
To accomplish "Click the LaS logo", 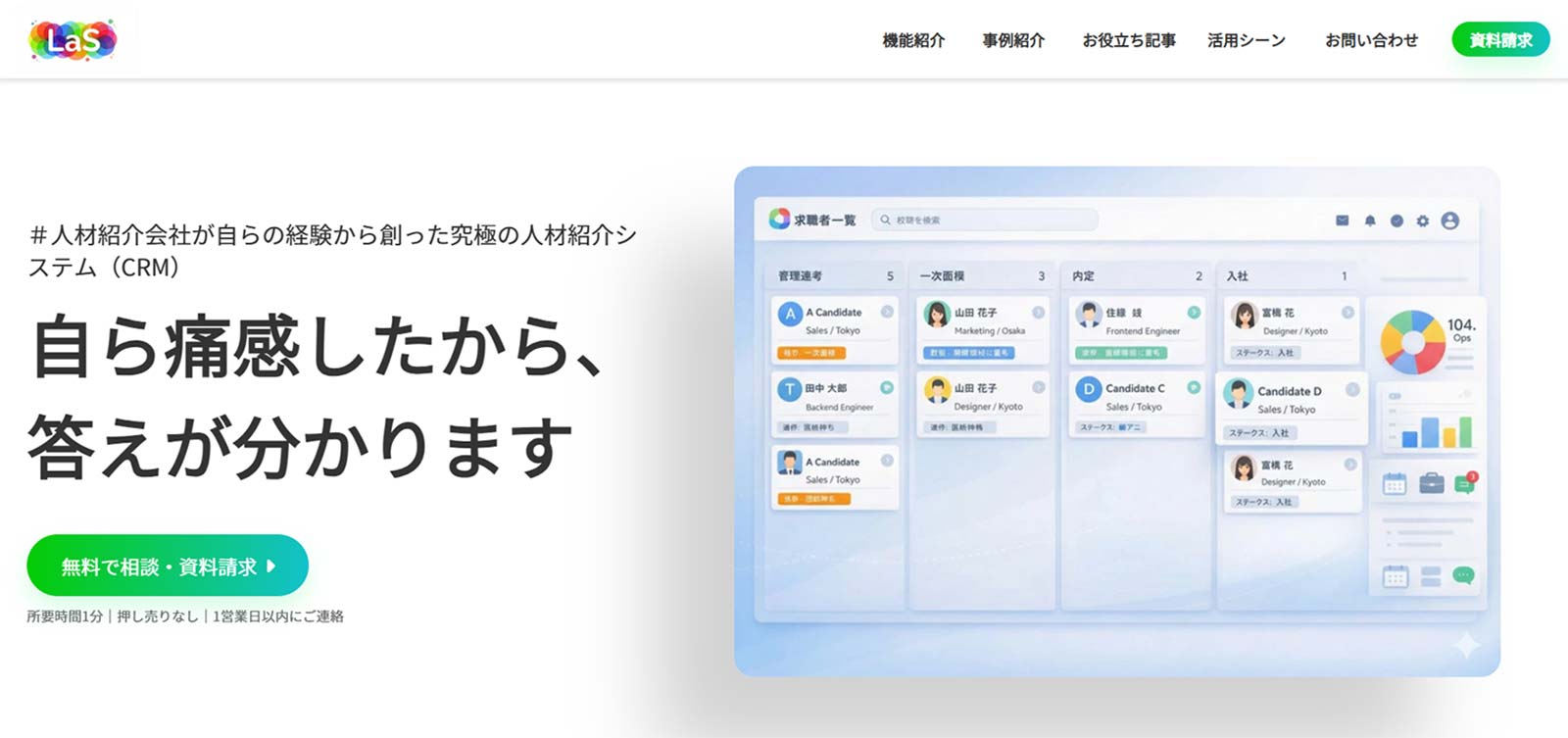I will pos(73,40).
